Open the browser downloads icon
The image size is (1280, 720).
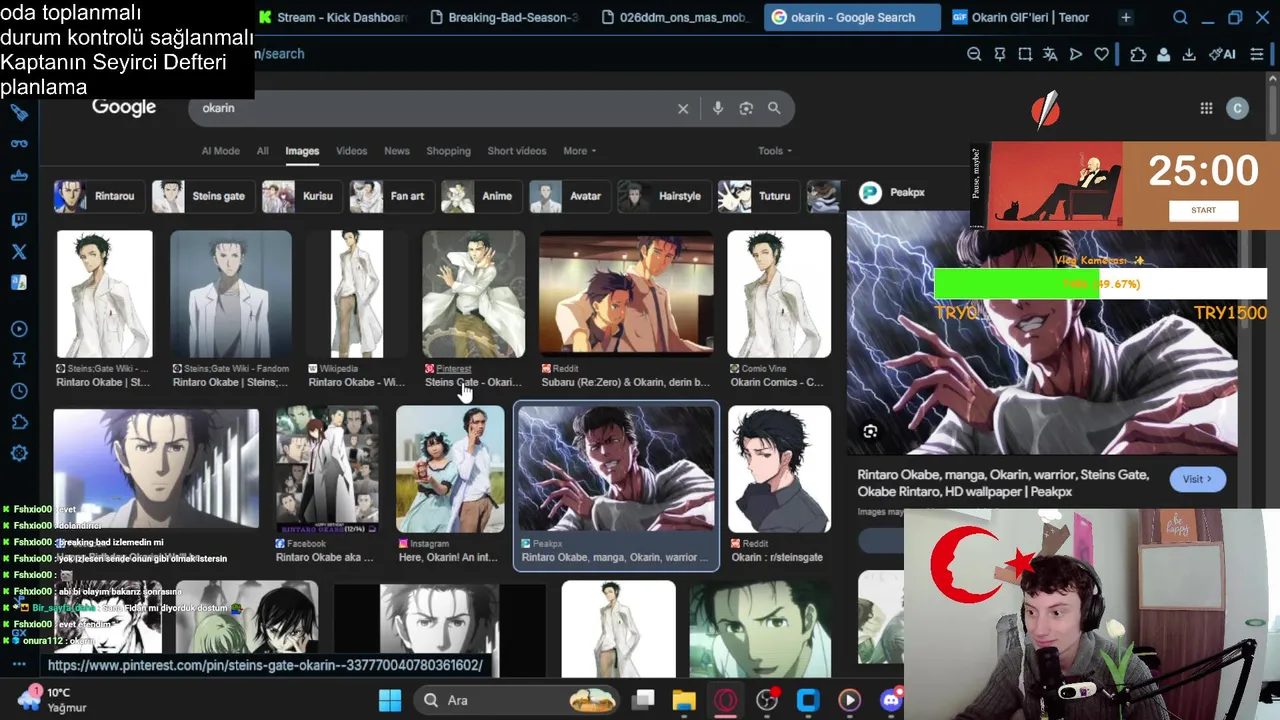1189,54
